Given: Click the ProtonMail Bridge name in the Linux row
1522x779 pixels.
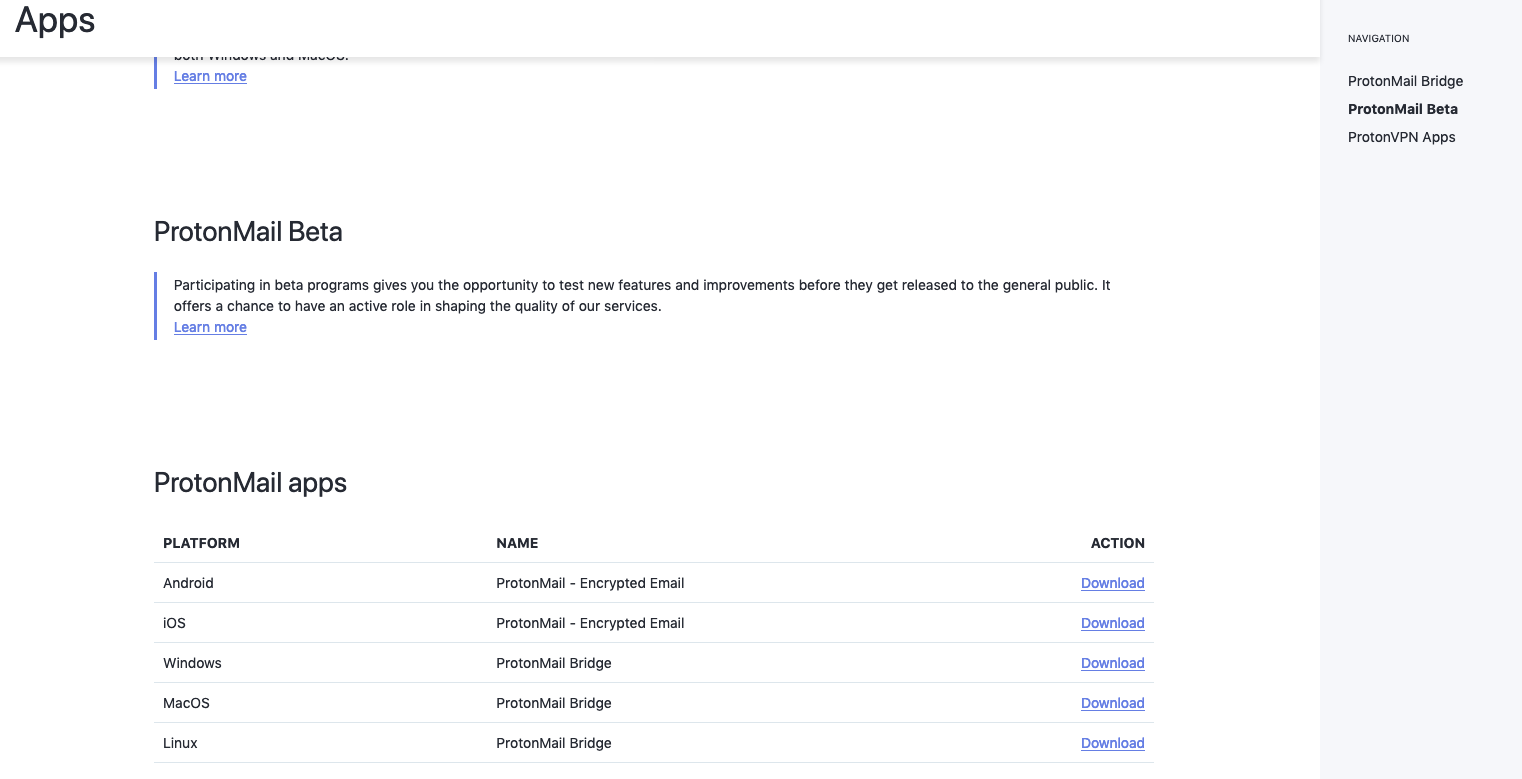Looking at the screenshot, I should (554, 743).
